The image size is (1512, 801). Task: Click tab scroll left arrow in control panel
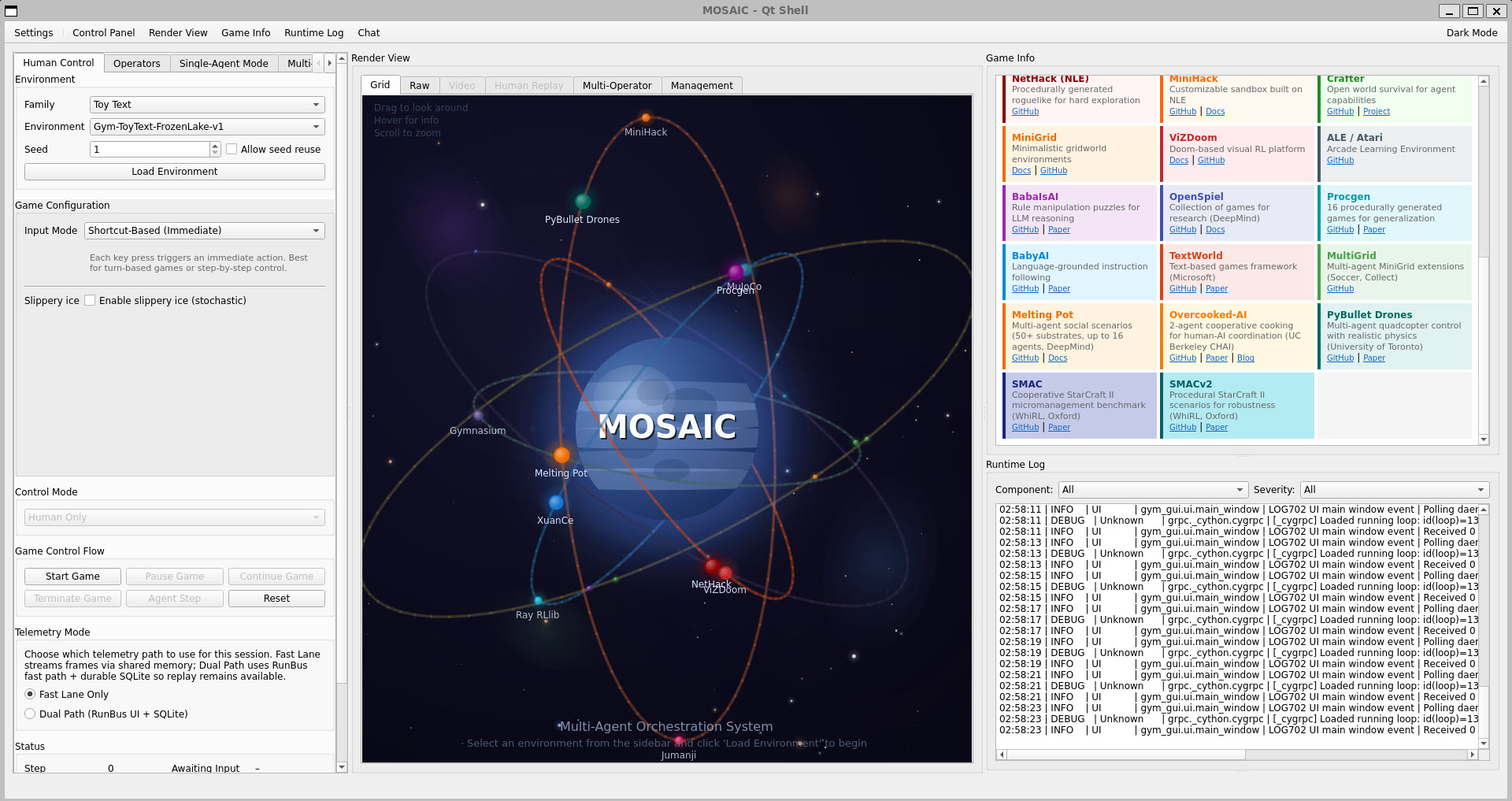click(x=318, y=63)
